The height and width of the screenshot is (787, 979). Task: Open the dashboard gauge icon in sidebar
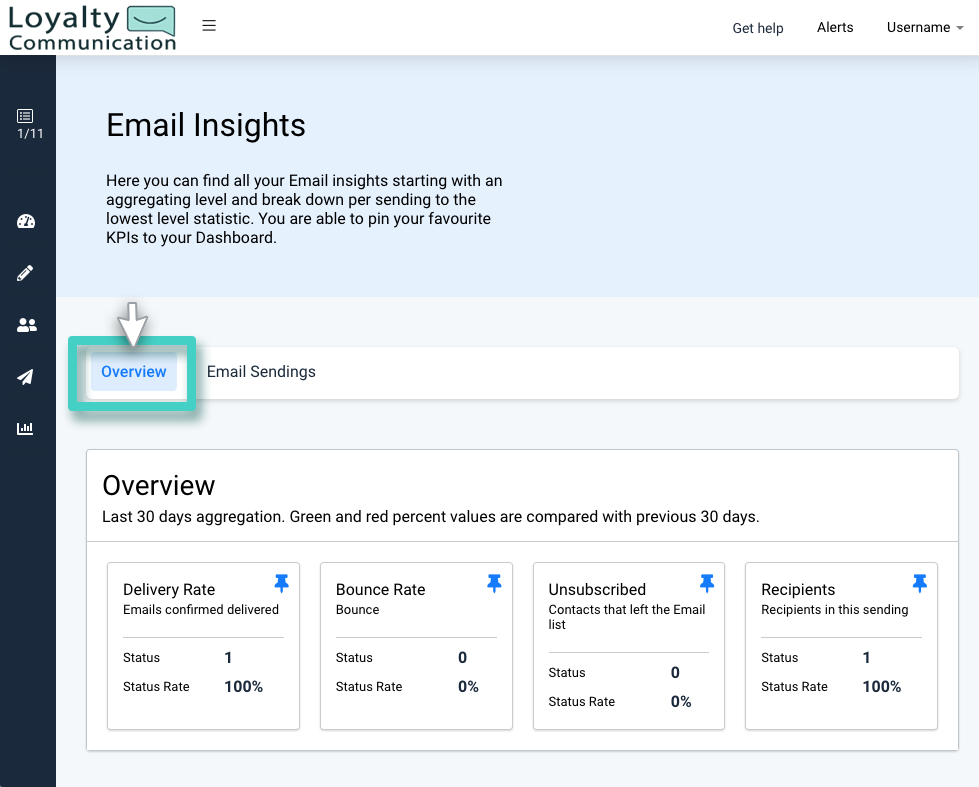(27, 221)
